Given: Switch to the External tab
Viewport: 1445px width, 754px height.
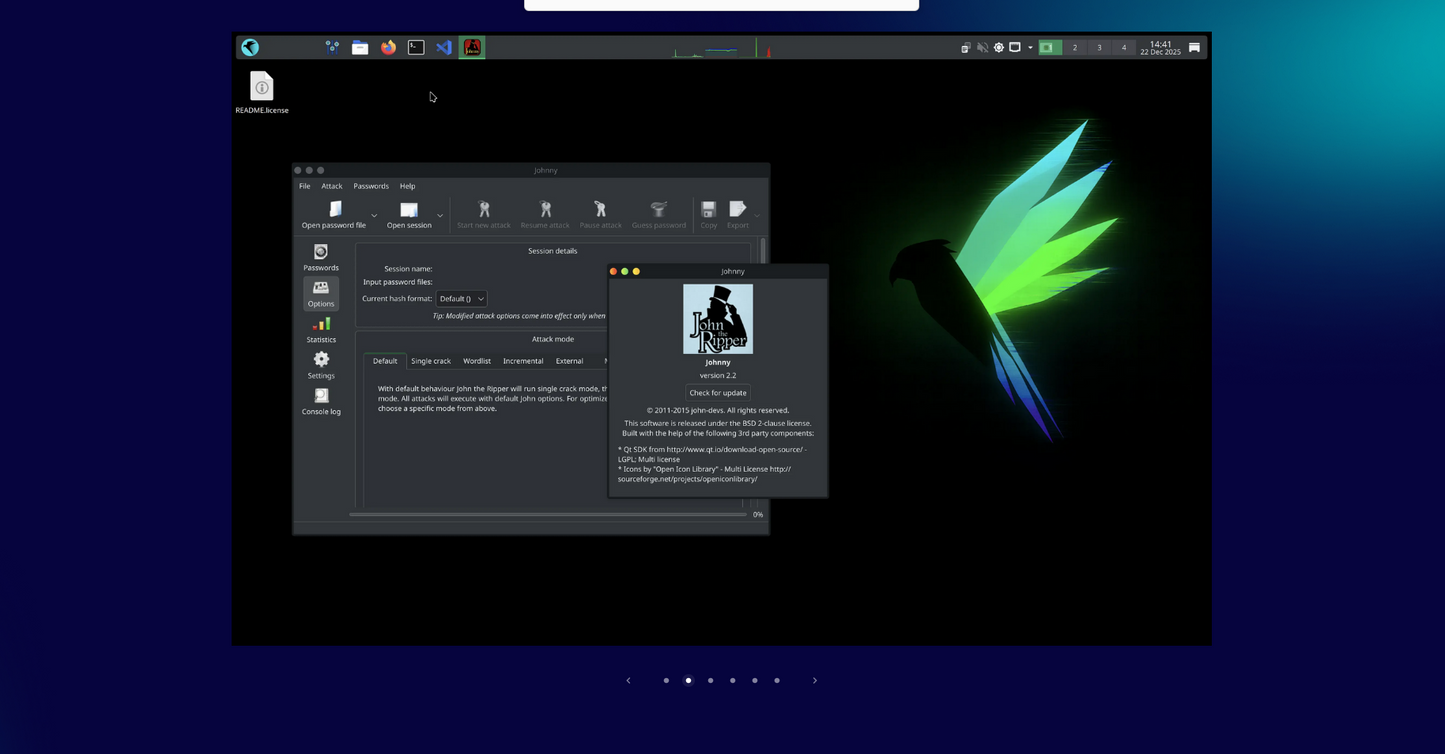Looking at the screenshot, I should point(569,361).
